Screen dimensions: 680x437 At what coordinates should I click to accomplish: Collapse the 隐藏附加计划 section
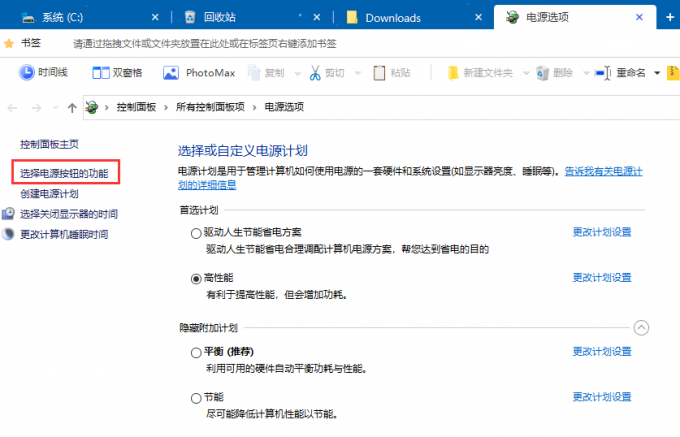(x=641, y=328)
